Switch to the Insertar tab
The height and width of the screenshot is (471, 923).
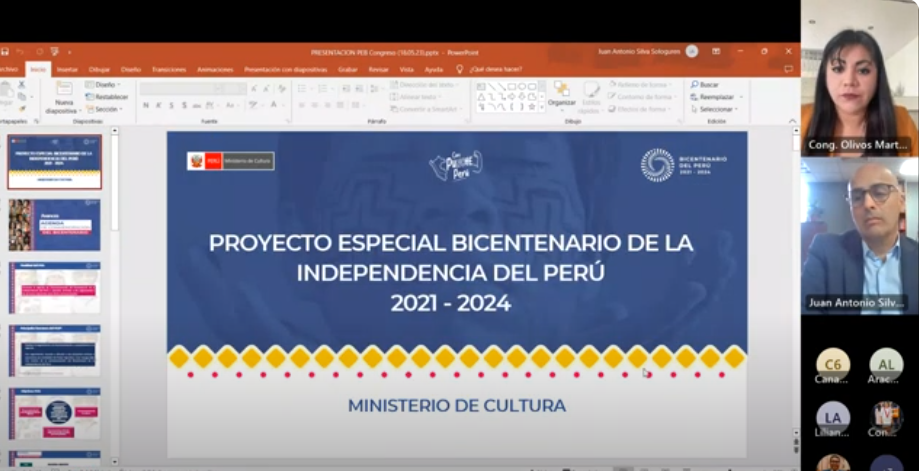67,69
